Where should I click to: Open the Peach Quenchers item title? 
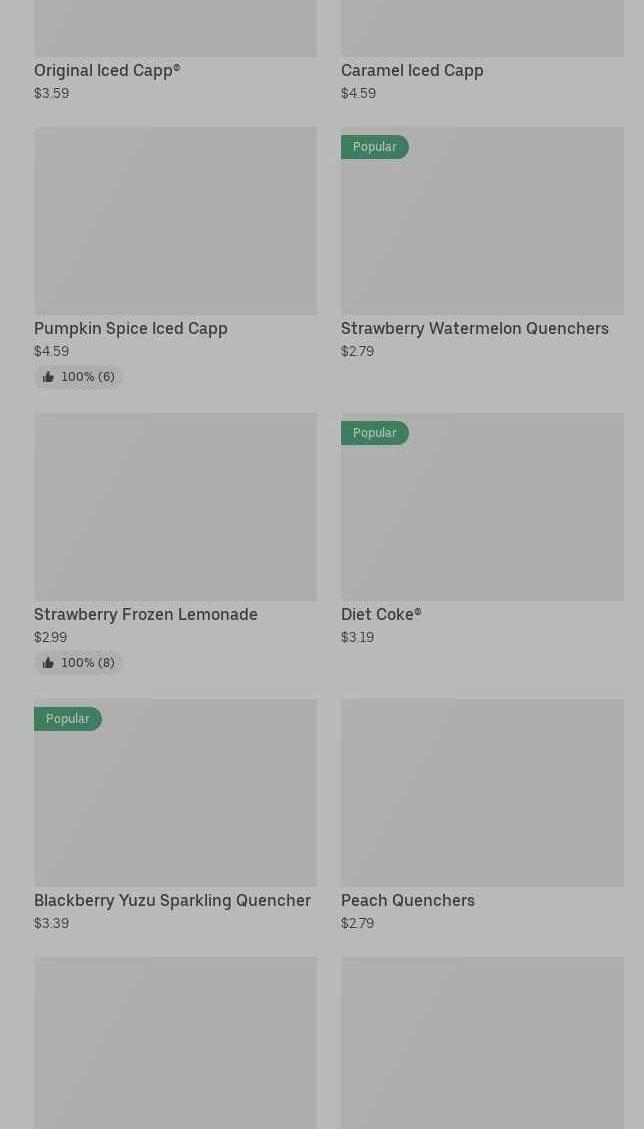tap(408, 900)
